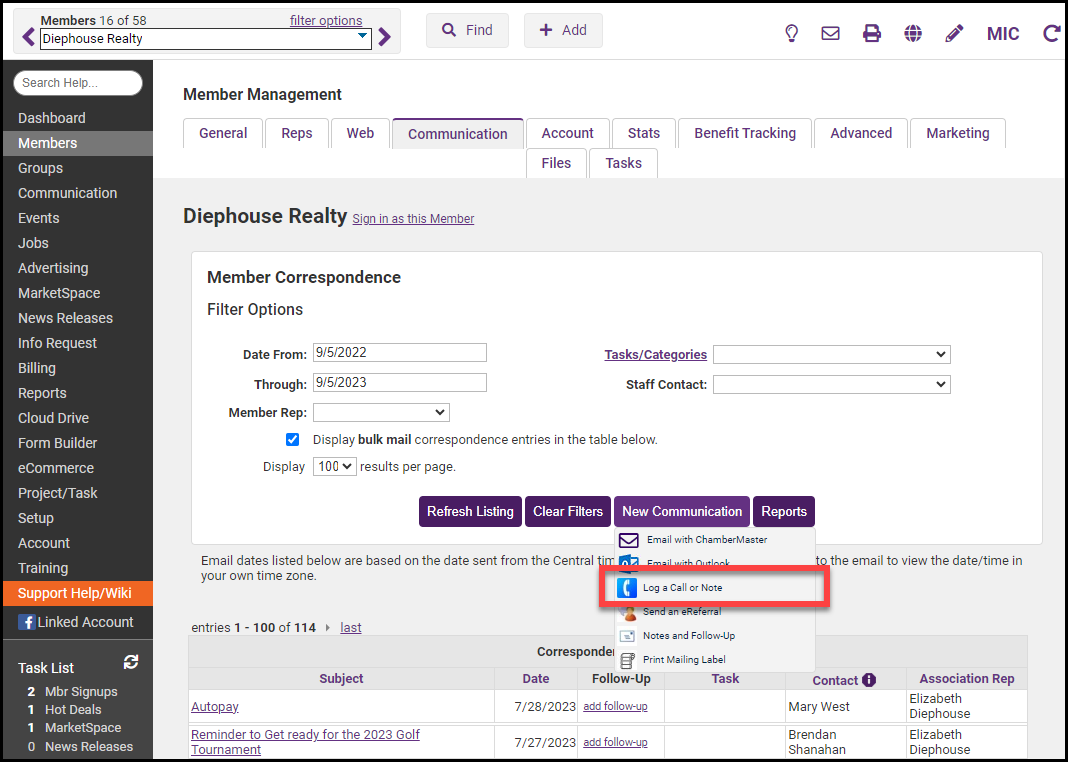Refresh the Task List with sync icon
This screenshot has width=1068, height=762.
(130, 662)
